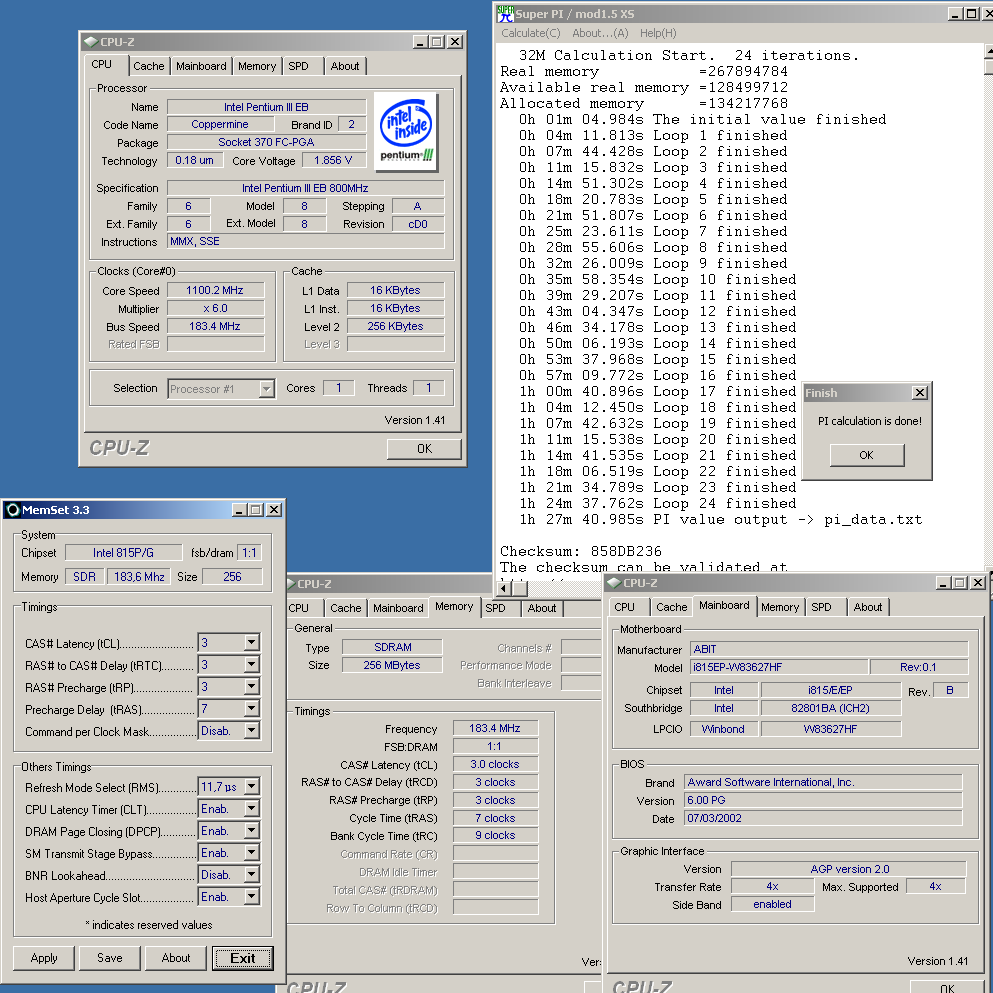Open the SM Transmit Stage Bypass dropdown
The height and width of the screenshot is (993, 993).
251,853
